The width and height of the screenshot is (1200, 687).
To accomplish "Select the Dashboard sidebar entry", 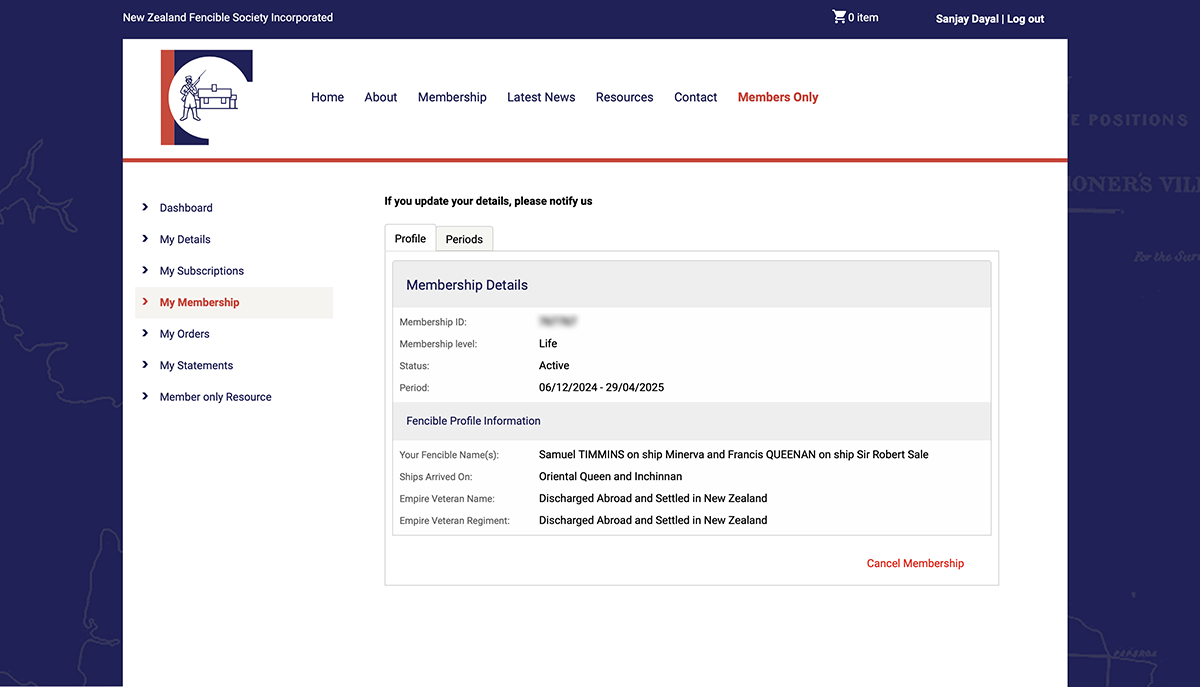I will click(186, 207).
